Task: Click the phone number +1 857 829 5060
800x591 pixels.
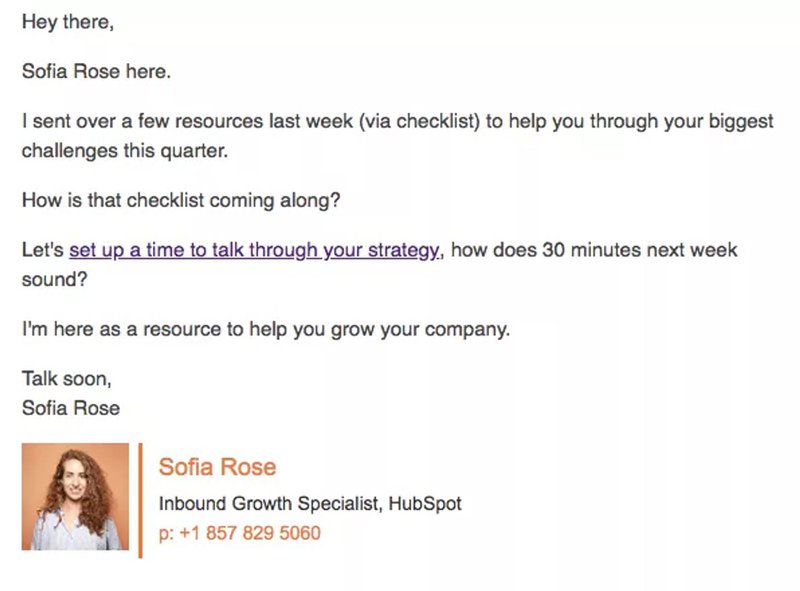Action: (x=250, y=533)
